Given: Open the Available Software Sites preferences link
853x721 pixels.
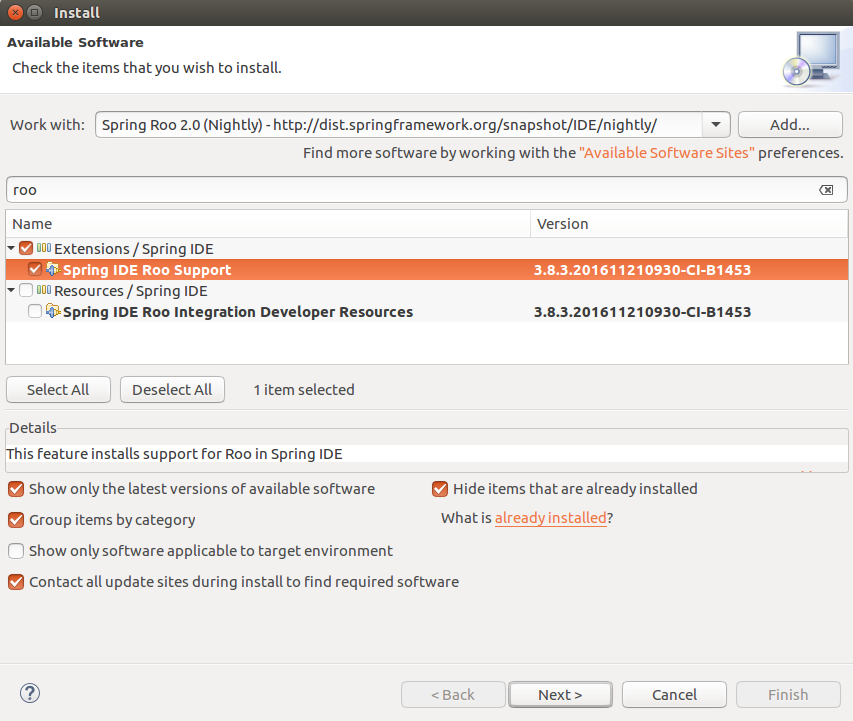Looking at the screenshot, I should (666, 153).
